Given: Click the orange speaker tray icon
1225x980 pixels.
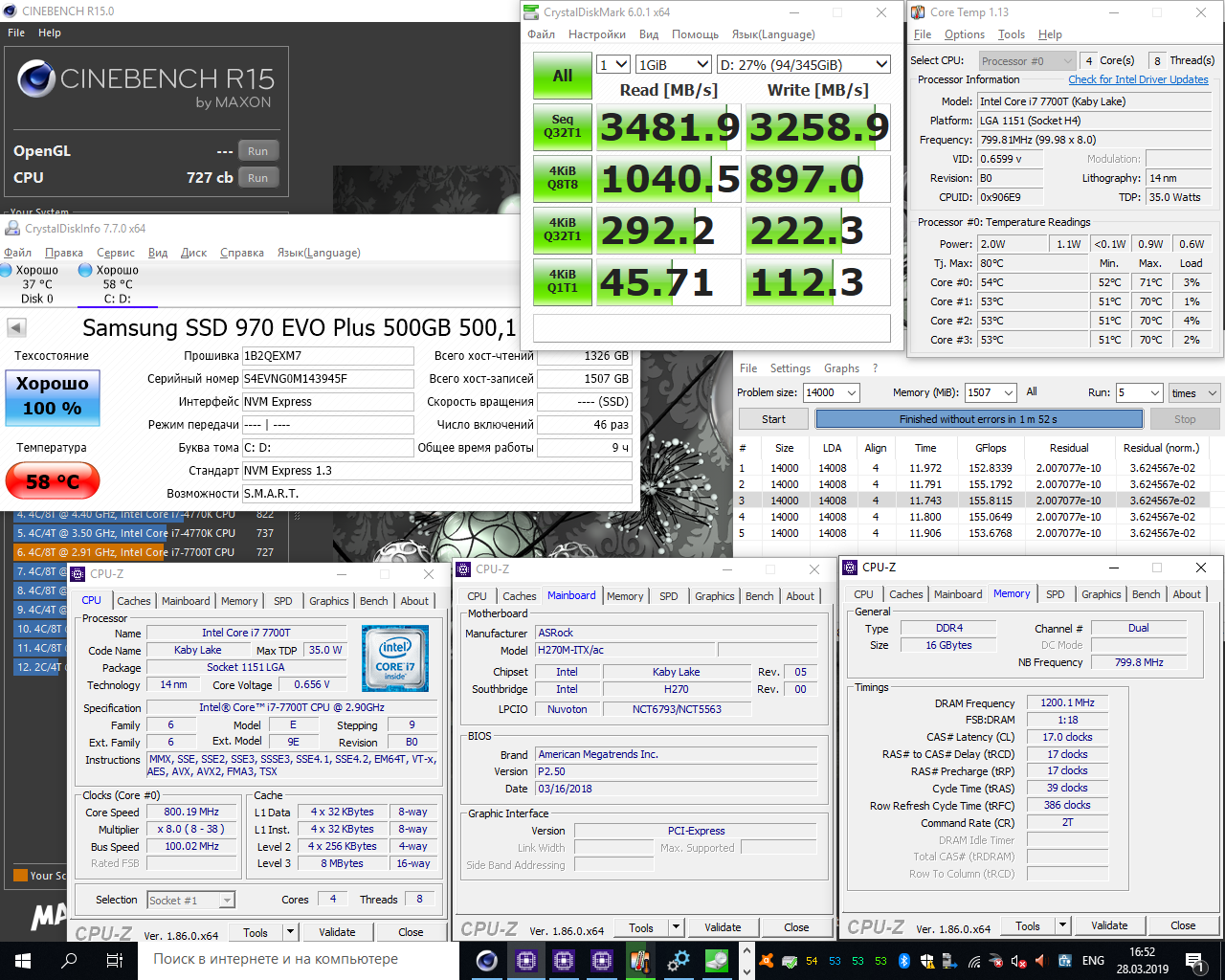Looking at the screenshot, I should pos(1041,961).
